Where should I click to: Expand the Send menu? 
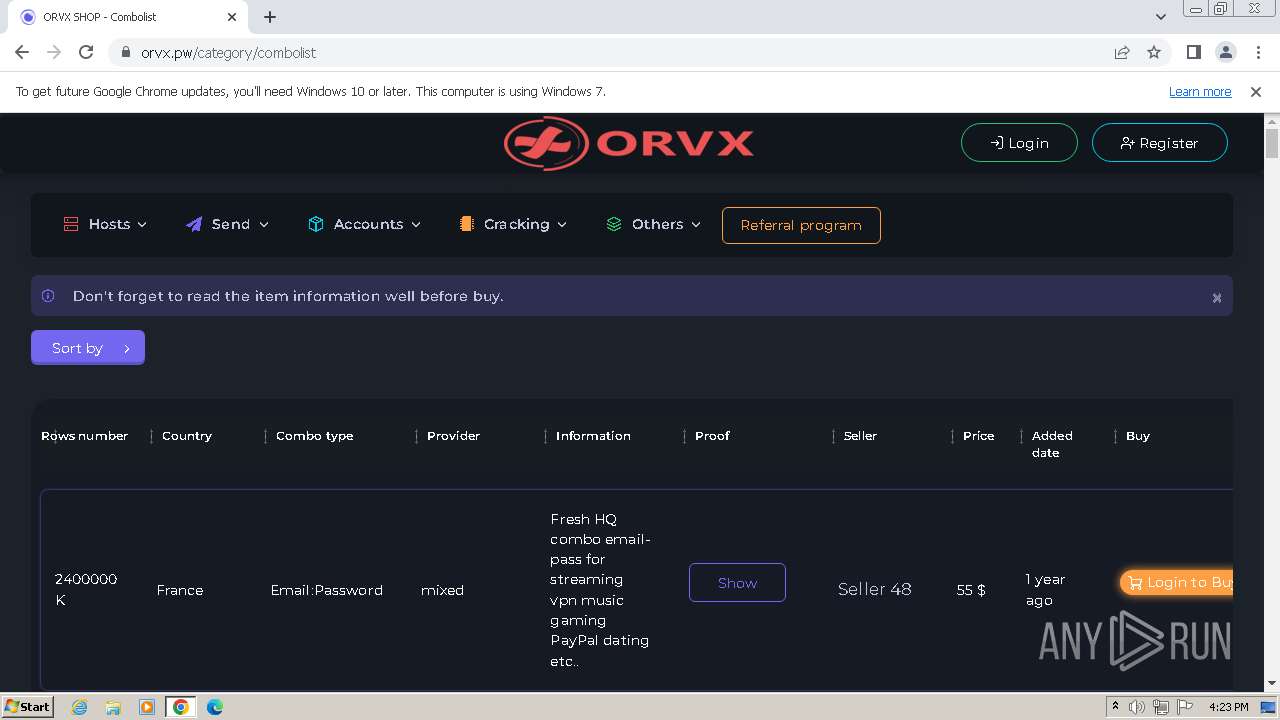point(227,224)
